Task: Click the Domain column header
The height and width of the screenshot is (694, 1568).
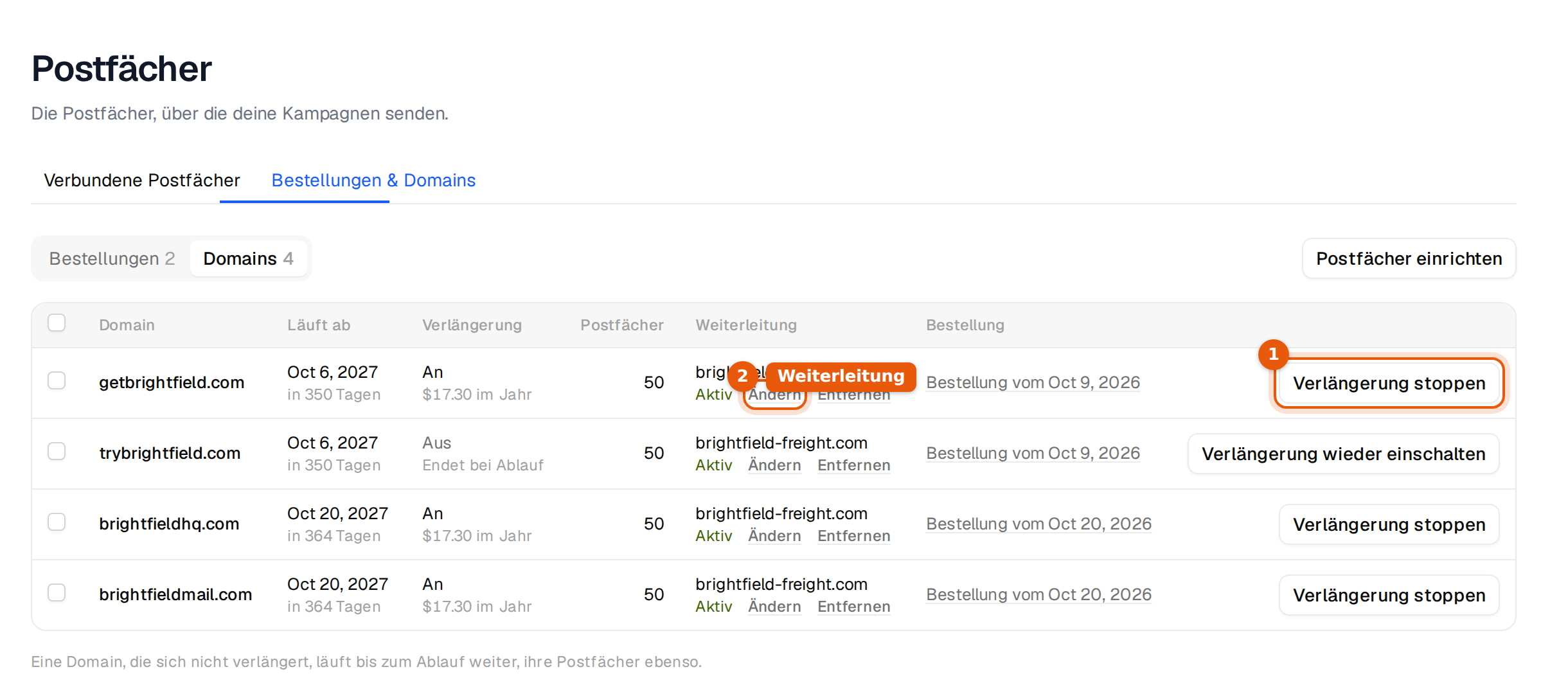Action: click(x=127, y=325)
